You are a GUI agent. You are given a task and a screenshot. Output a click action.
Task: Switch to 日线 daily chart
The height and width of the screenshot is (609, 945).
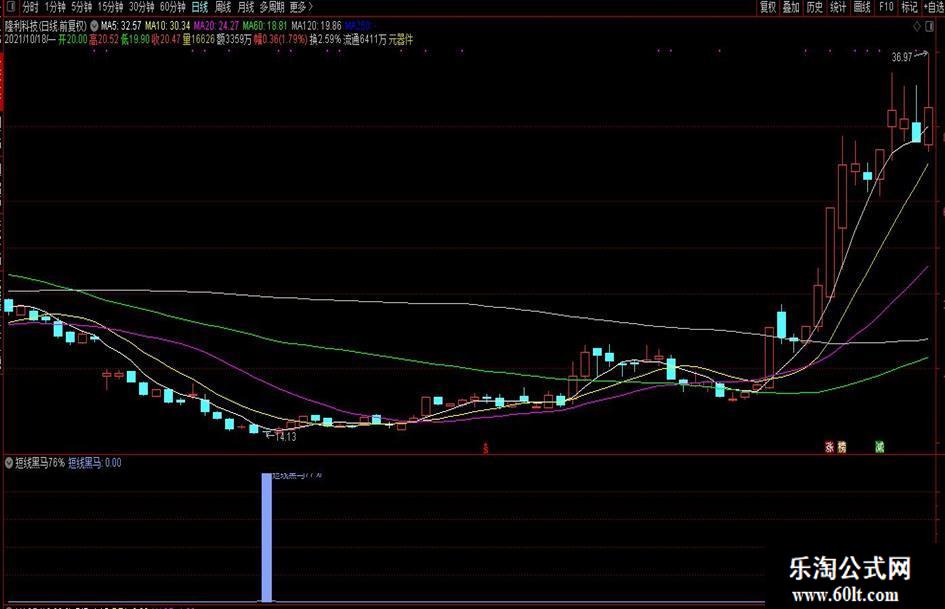pos(199,7)
